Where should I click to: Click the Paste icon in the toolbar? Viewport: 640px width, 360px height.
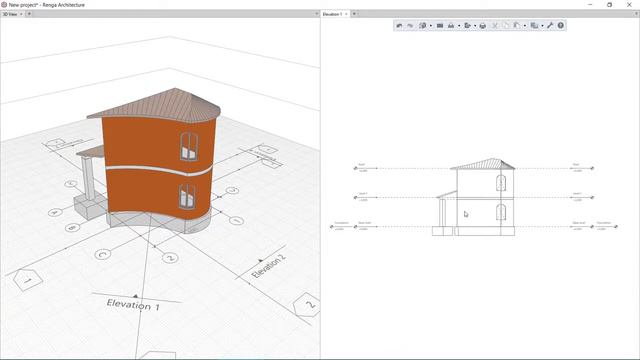(517, 26)
